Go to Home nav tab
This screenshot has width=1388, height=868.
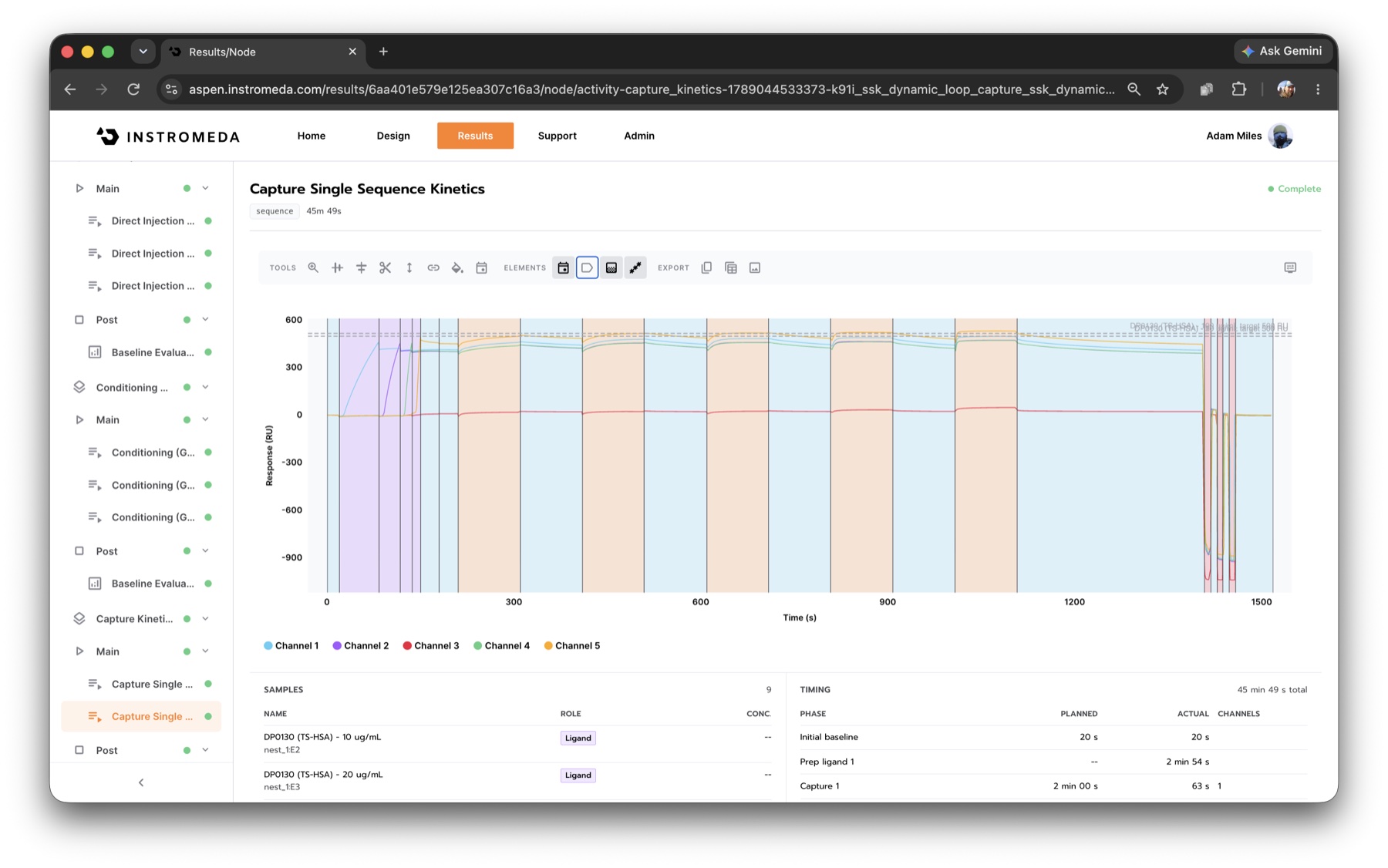point(312,136)
